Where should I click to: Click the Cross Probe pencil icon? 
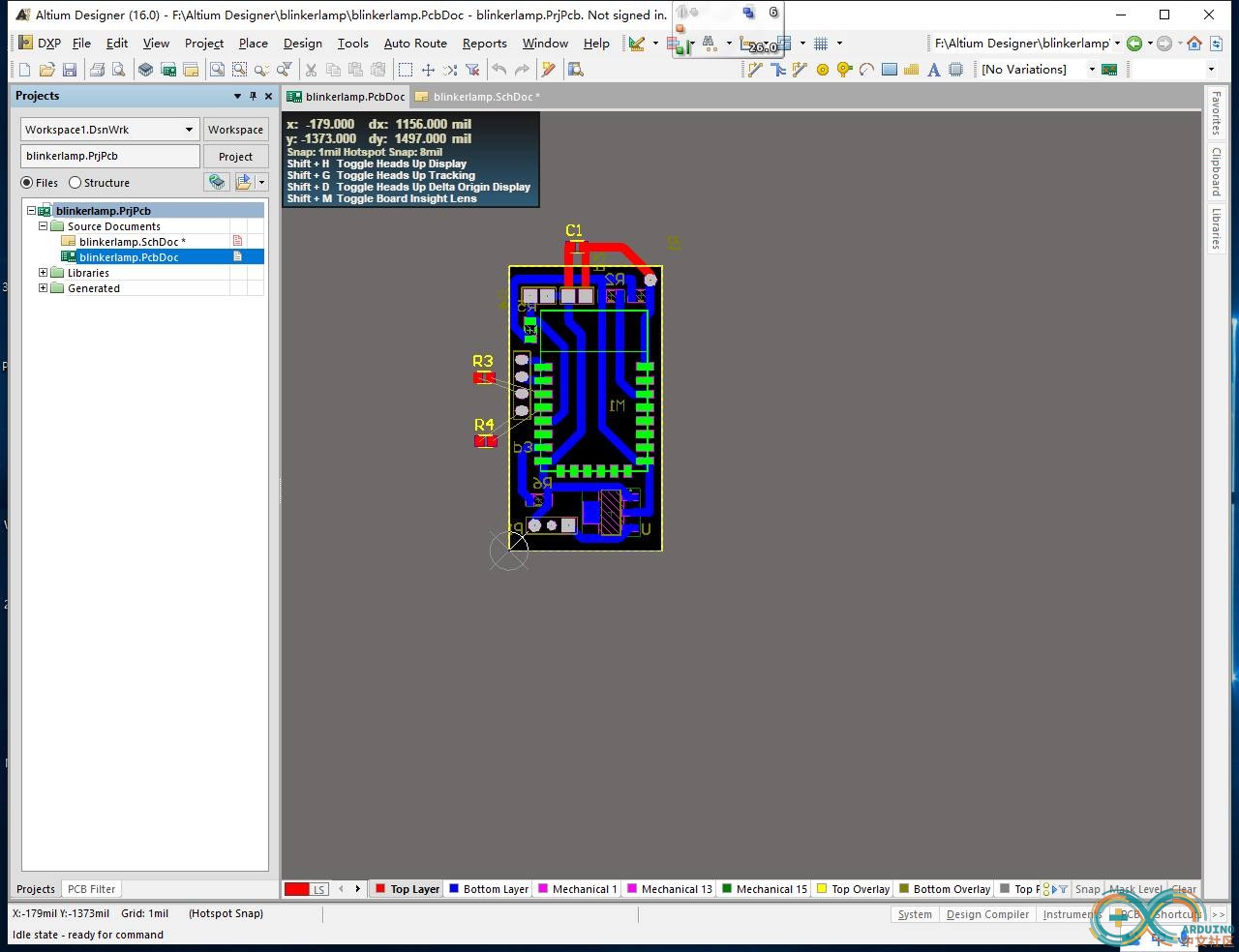(x=549, y=70)
